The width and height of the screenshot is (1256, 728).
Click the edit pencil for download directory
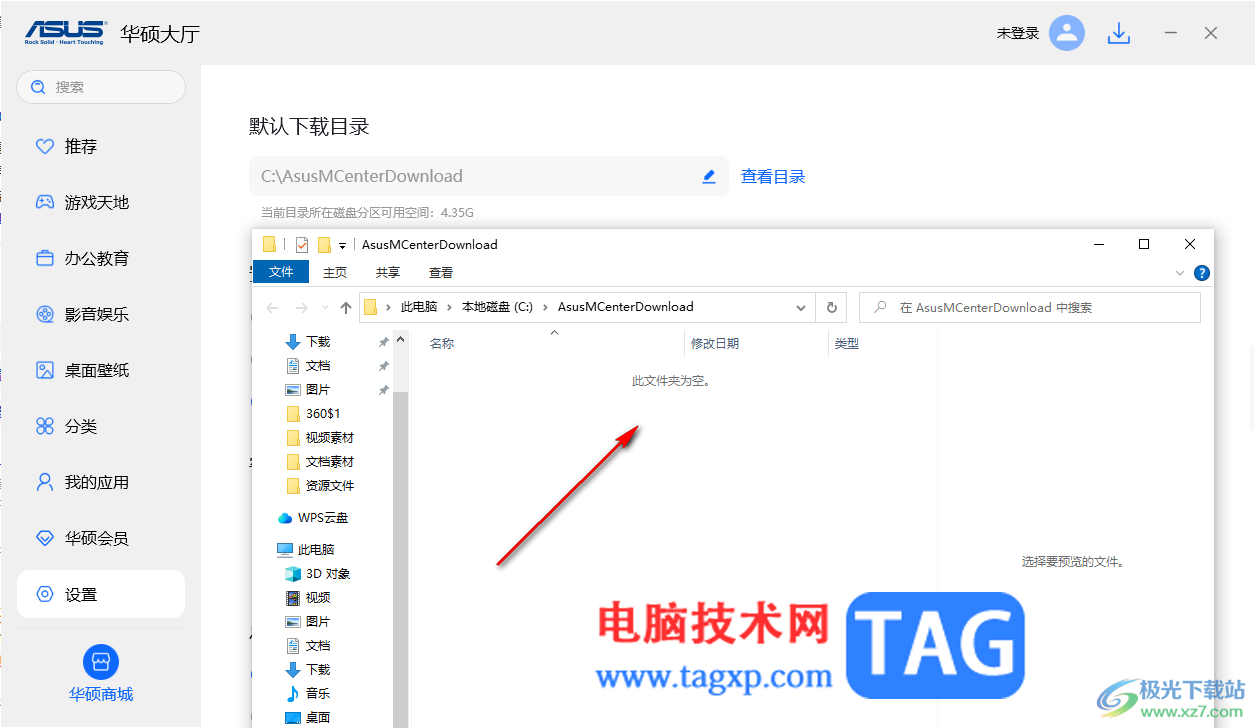[709, 176]
